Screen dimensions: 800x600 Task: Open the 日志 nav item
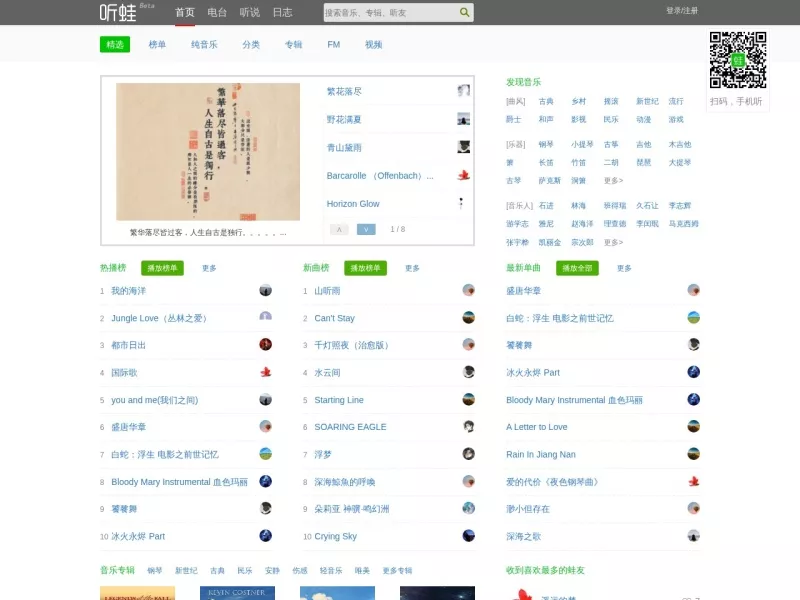pyautogui.click(x=282, y=12)
